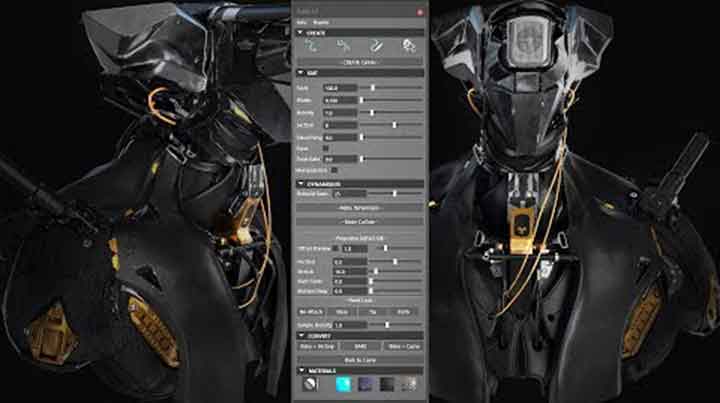This screenshot has height=403, width=720.
Task: Click the third CREATE tool icon
Action: 376,45
